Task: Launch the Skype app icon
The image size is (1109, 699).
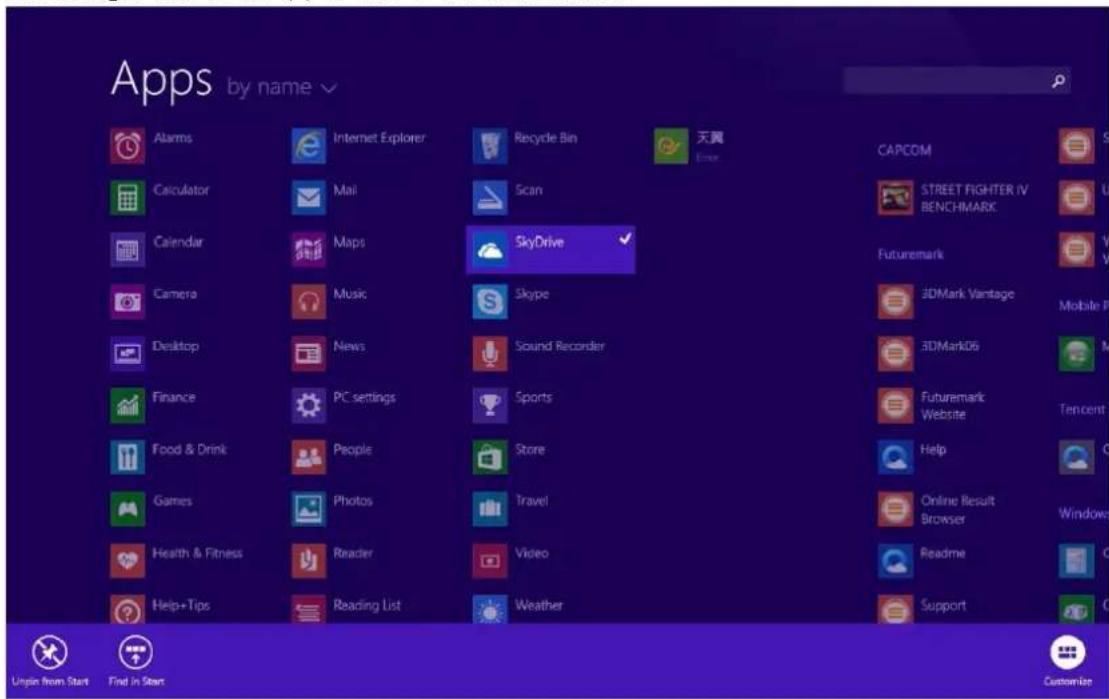Action: pyautogui.click(x=490, y=302)
